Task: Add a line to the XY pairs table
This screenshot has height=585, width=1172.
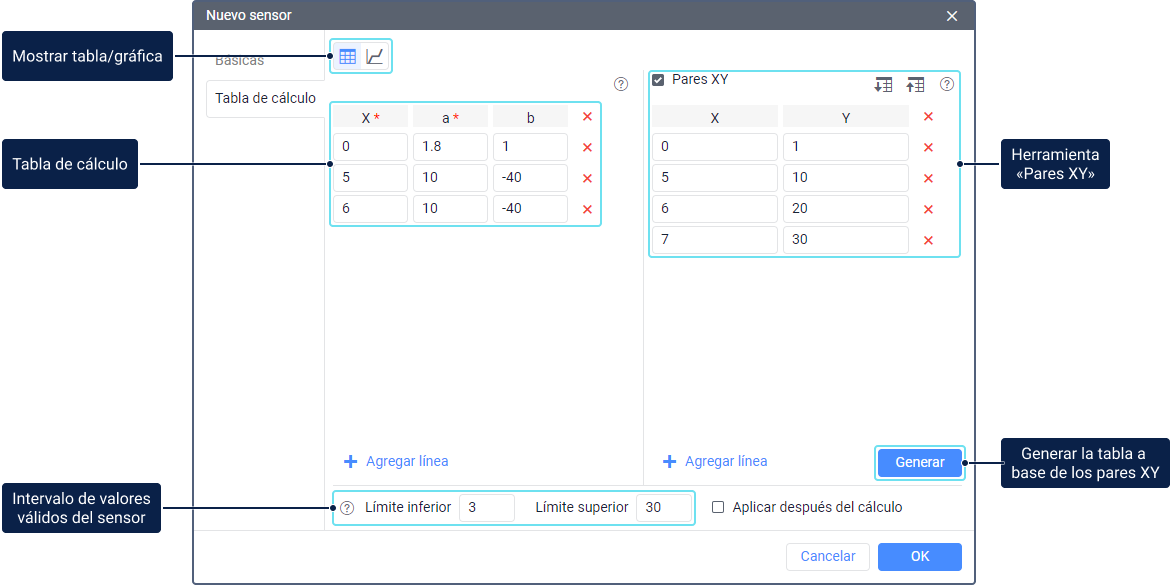Action: pos(715,461)
